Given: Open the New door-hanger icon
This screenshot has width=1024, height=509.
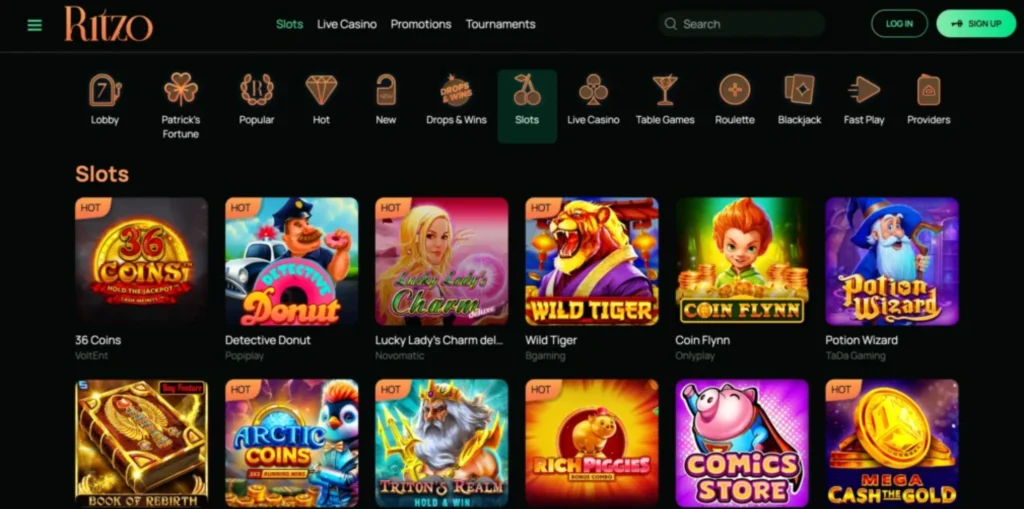Looking at the screenshot, I should click(386, 90).
